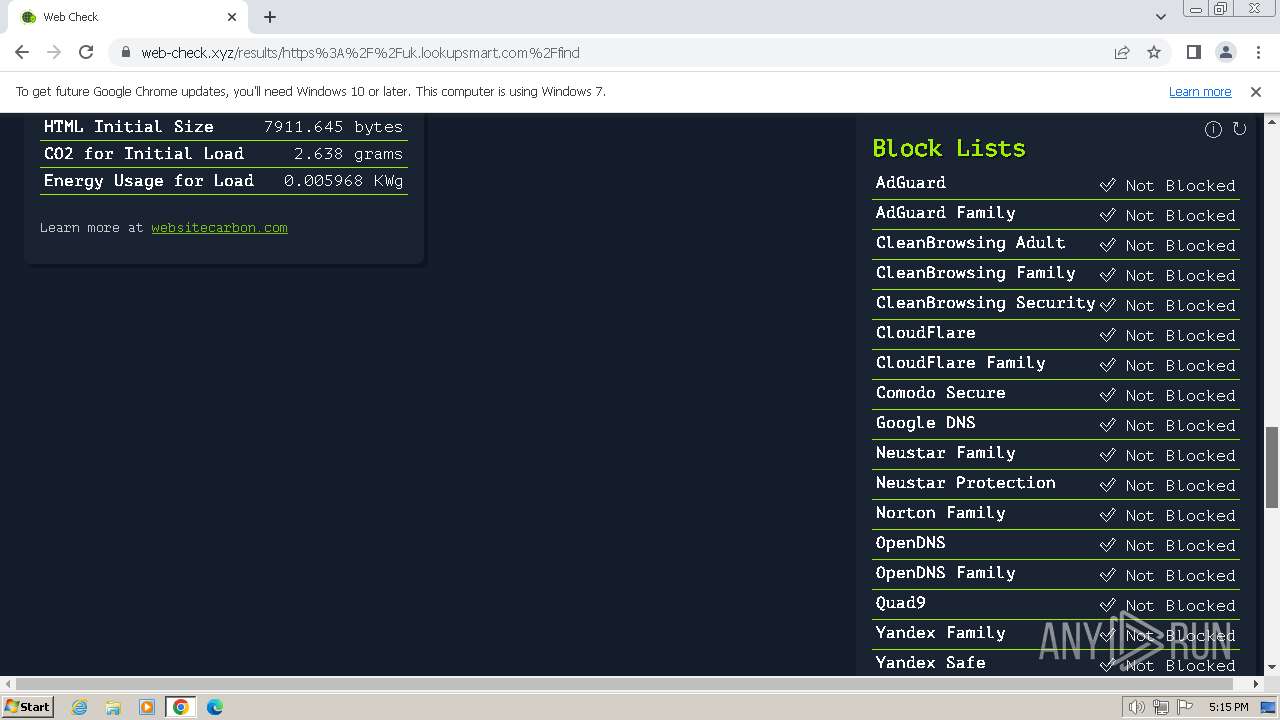The width and height of the screenshot is (1280, 720).
Task: Dismiss the Chrome update notification bar
Action: pyautogui.click(x=1256, y=91)
